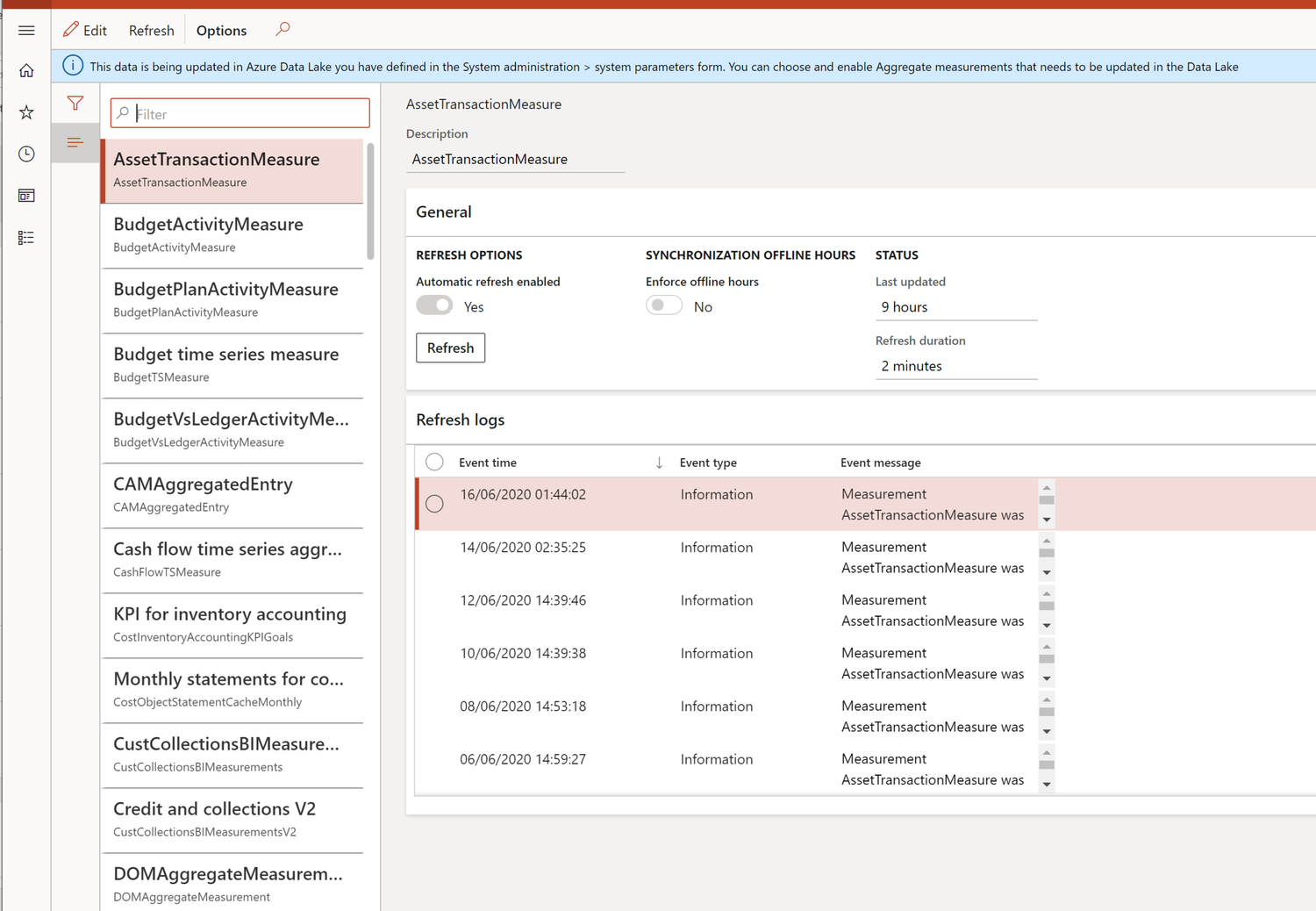Open the modules list sidebar icon

coord(26,237)
